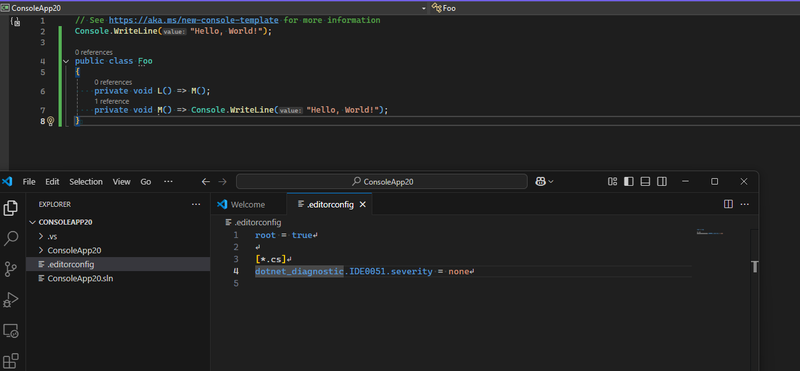
Task: Click the VS Code editor vertical scrollbar
Action: (755, 300)
